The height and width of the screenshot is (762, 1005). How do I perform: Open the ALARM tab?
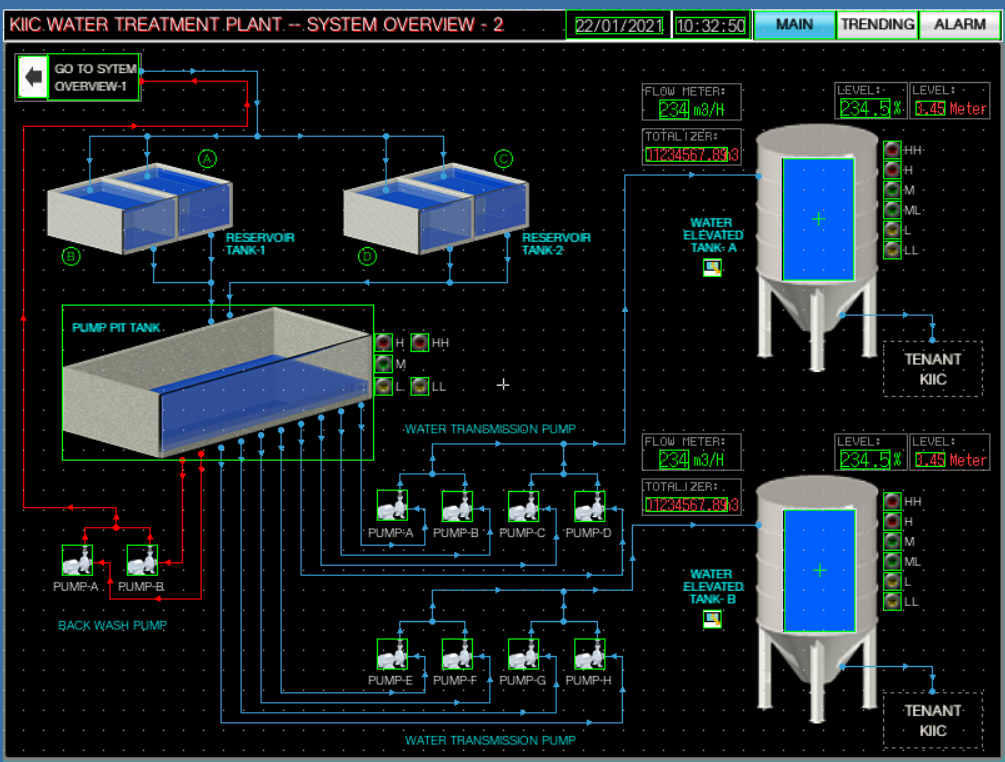[x=959, y=24]
